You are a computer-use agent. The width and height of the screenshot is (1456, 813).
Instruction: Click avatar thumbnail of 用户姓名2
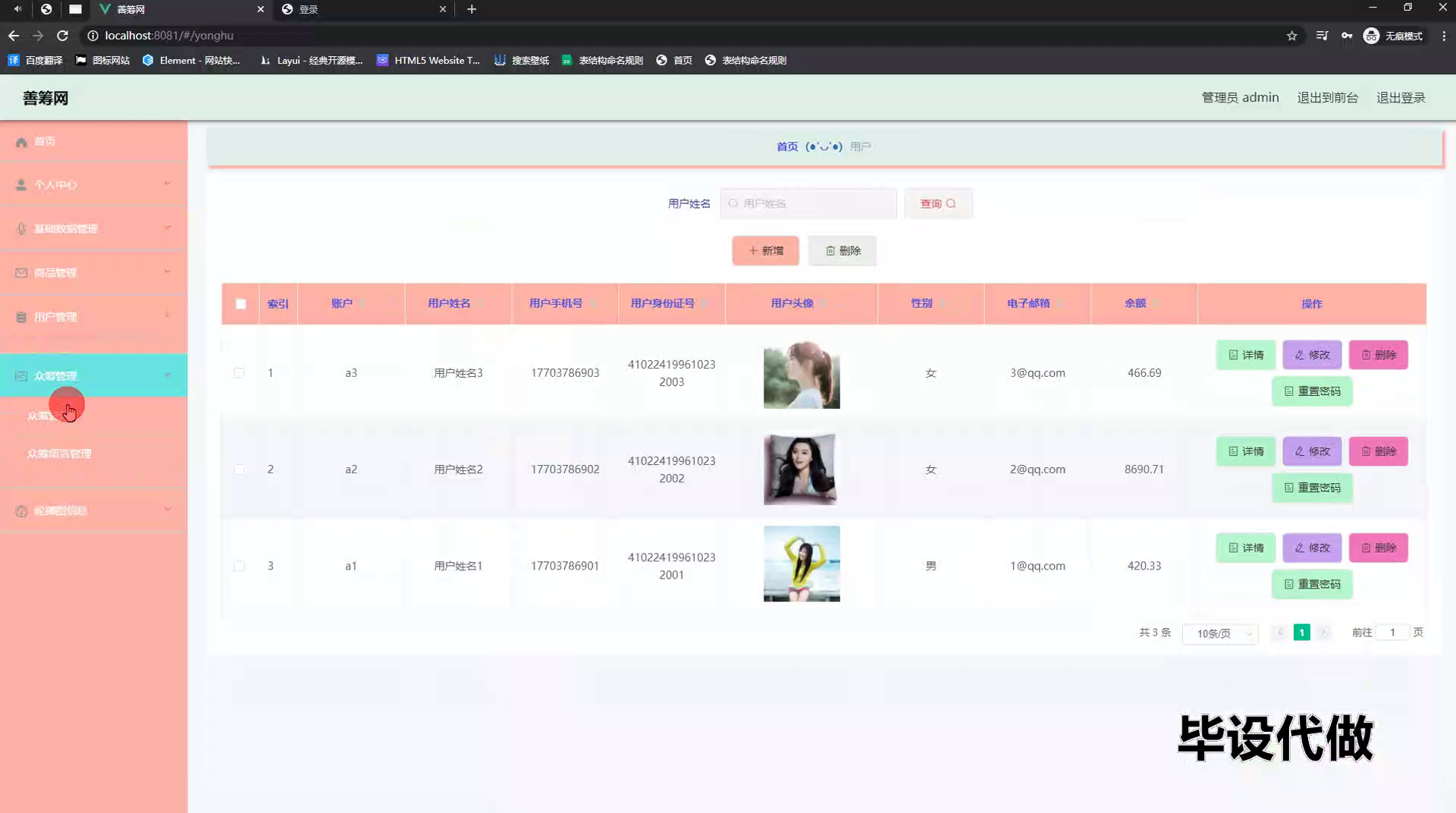pyautogui.click(x=802, y=469)
